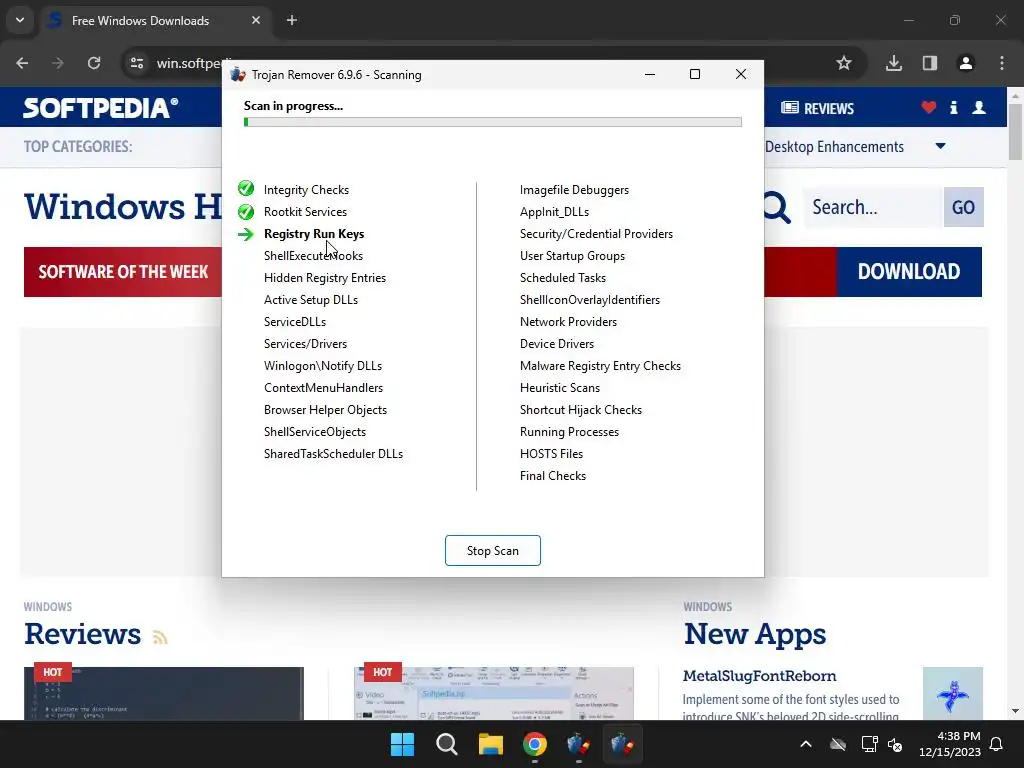This screenshot has width=1024, height=768.
Task: Expand the categories dropdown arrow
Action: click(x=940, y=146)
